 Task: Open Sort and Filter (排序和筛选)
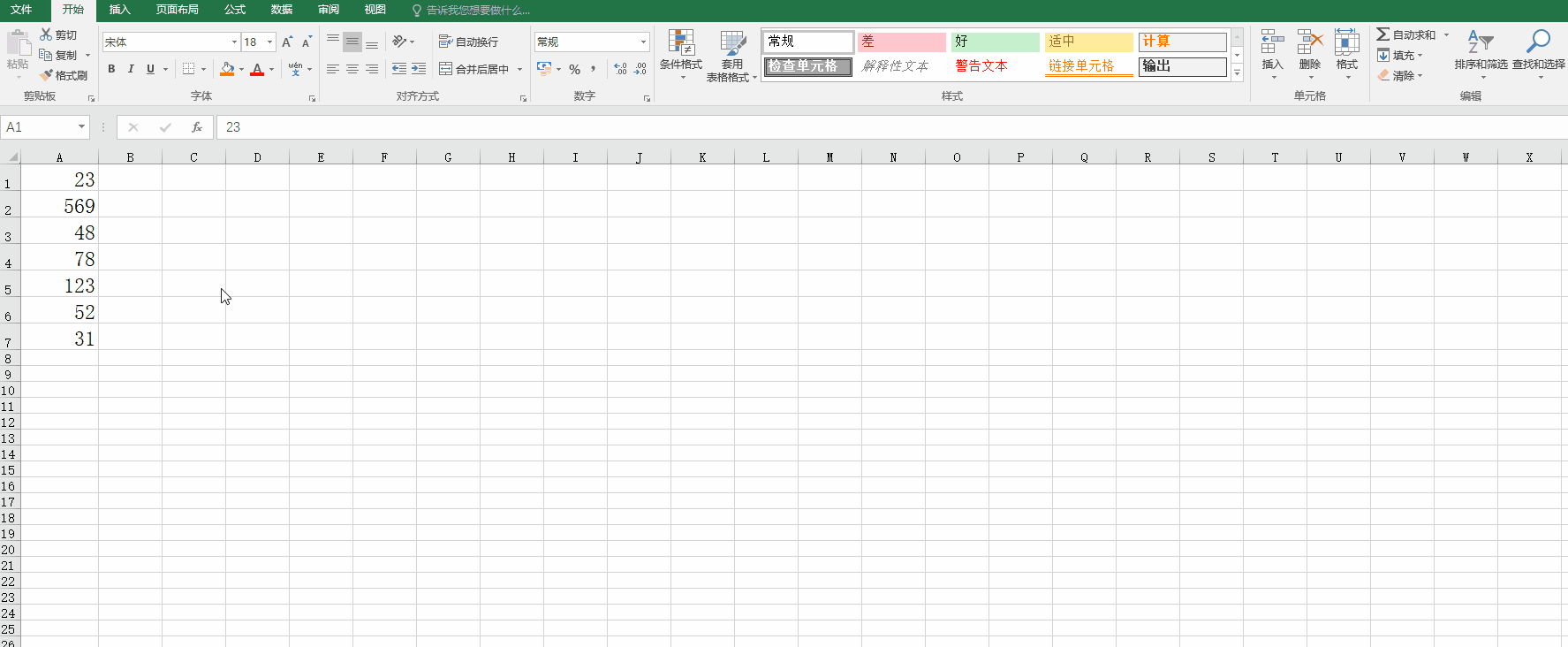(x=1481, y=55)
